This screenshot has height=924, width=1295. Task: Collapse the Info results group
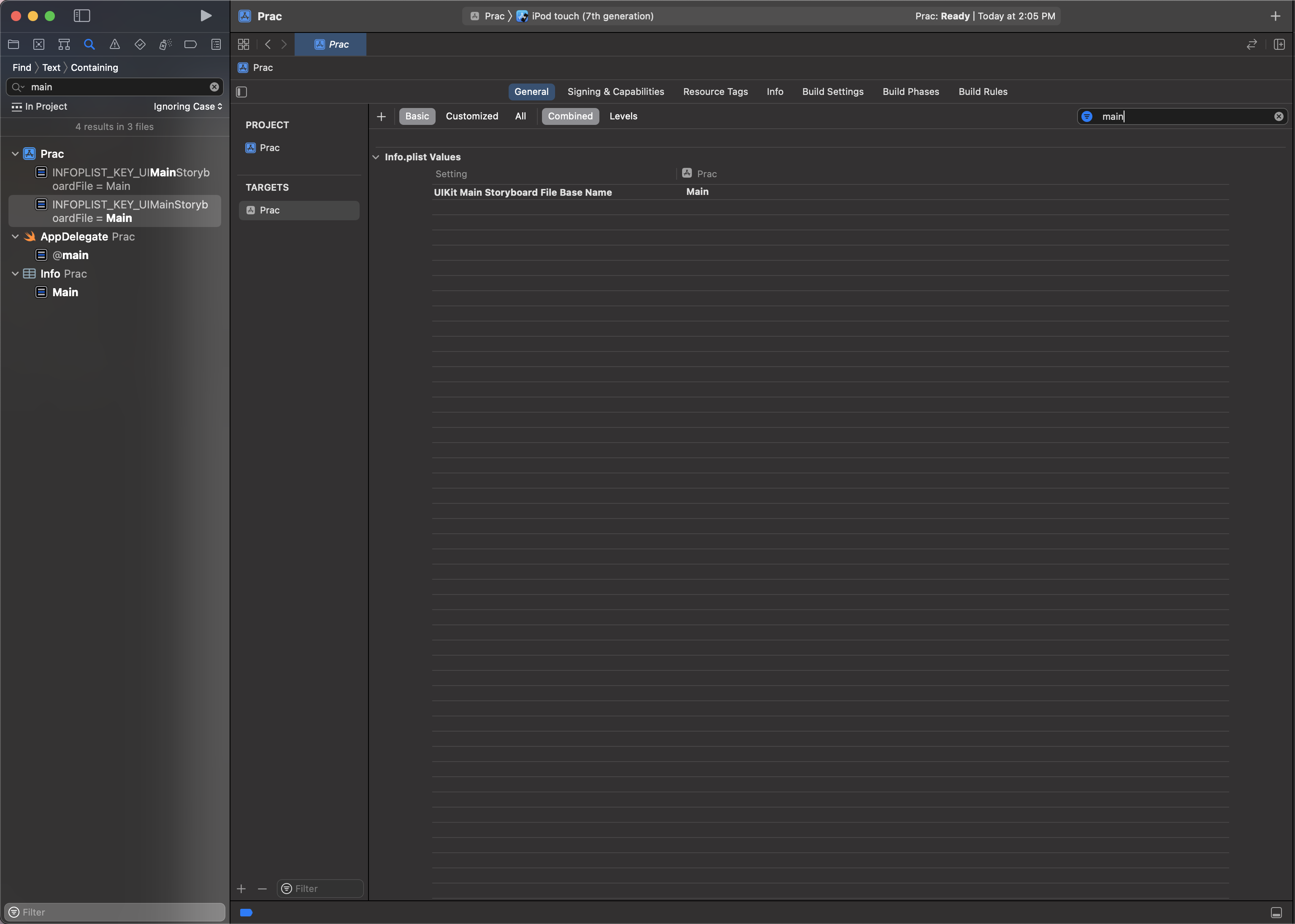(x=15, y=274)
